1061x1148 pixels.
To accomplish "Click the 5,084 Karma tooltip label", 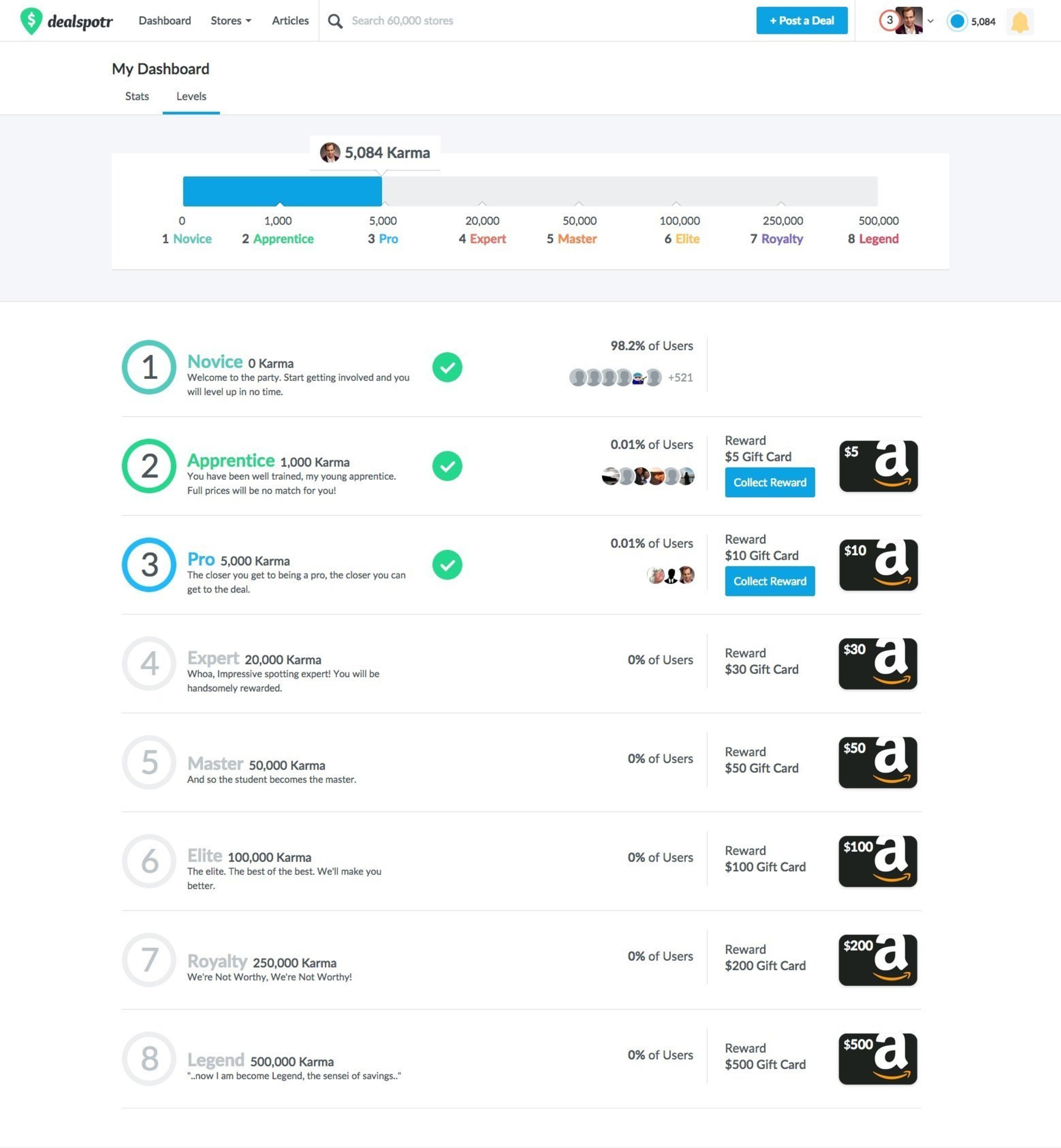I will point(388,153).
